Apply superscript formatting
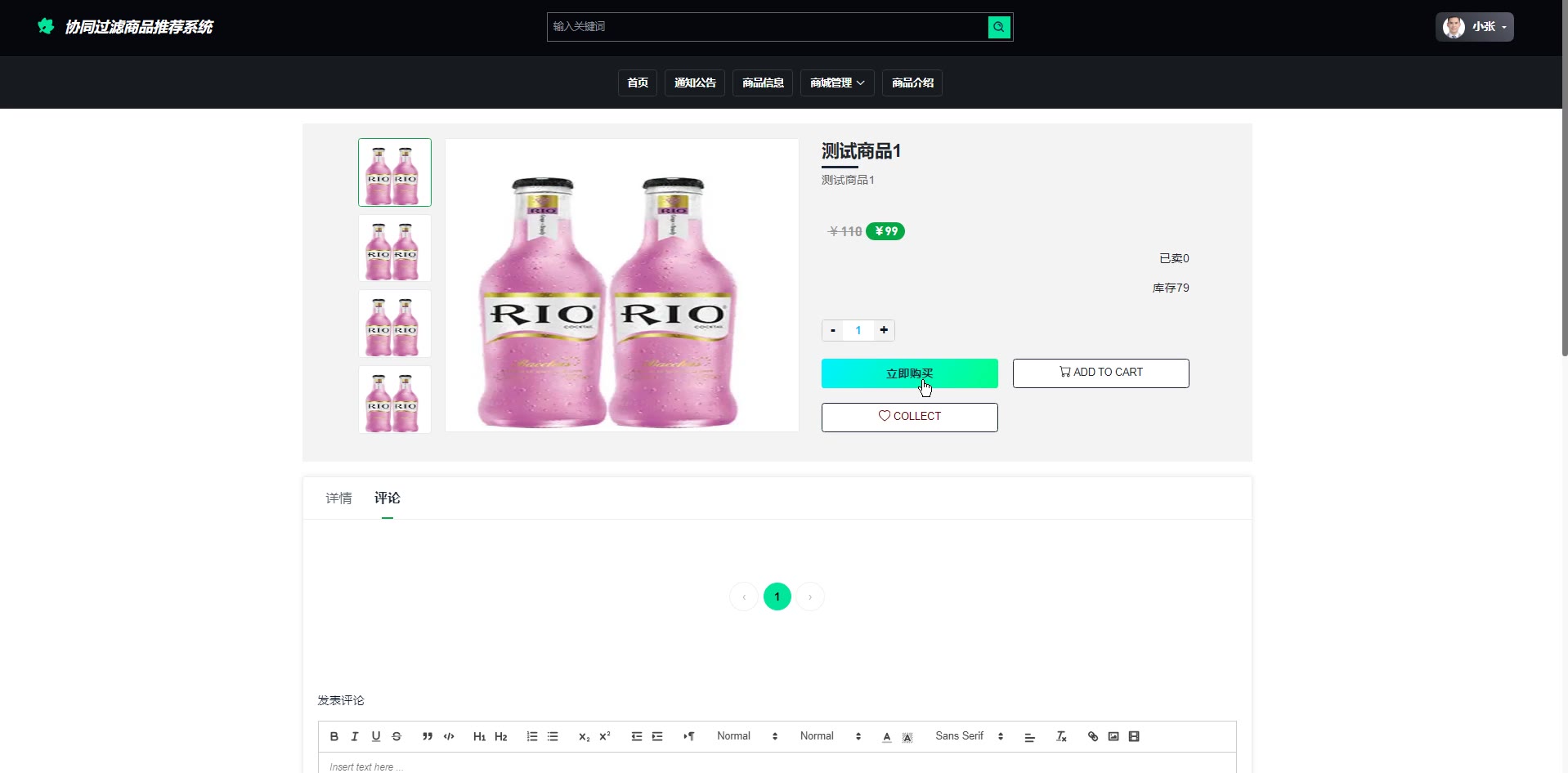The height and width of the screenshot is (773, 1568). click(x=605, y=736)
